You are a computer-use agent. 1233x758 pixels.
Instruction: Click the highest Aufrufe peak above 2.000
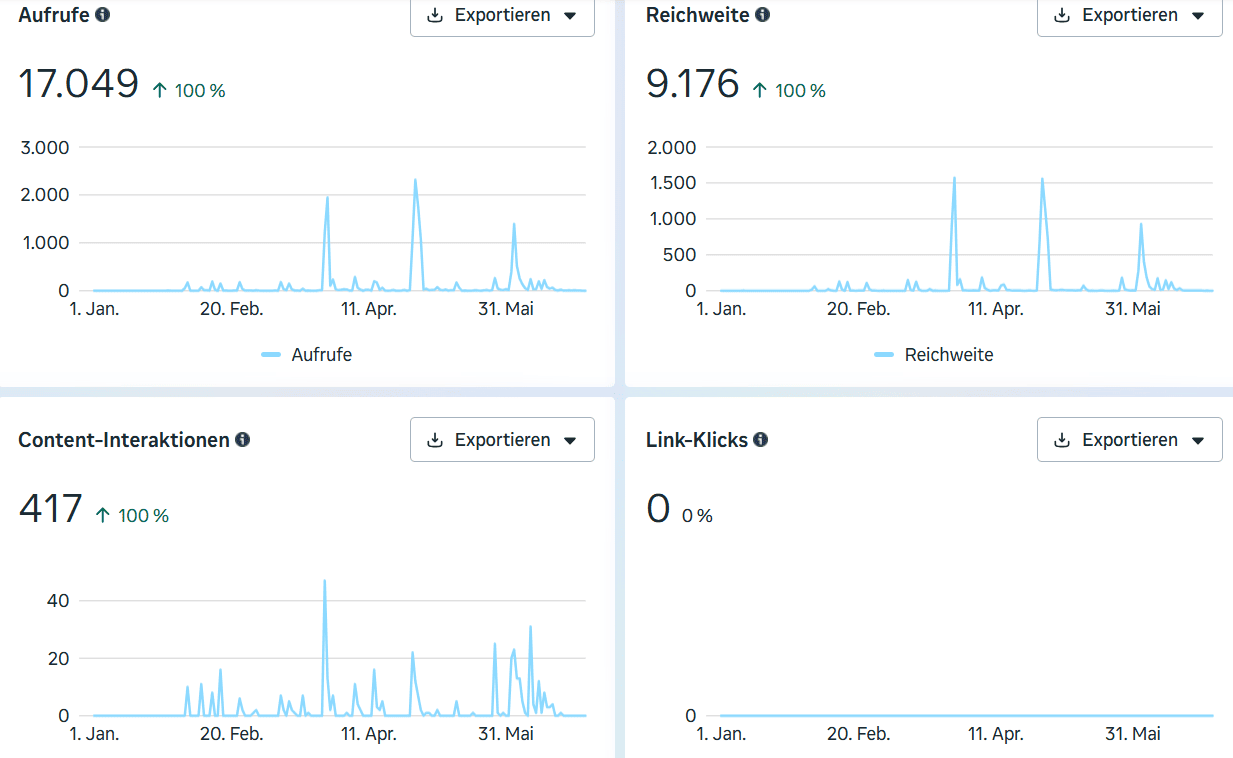415,181
